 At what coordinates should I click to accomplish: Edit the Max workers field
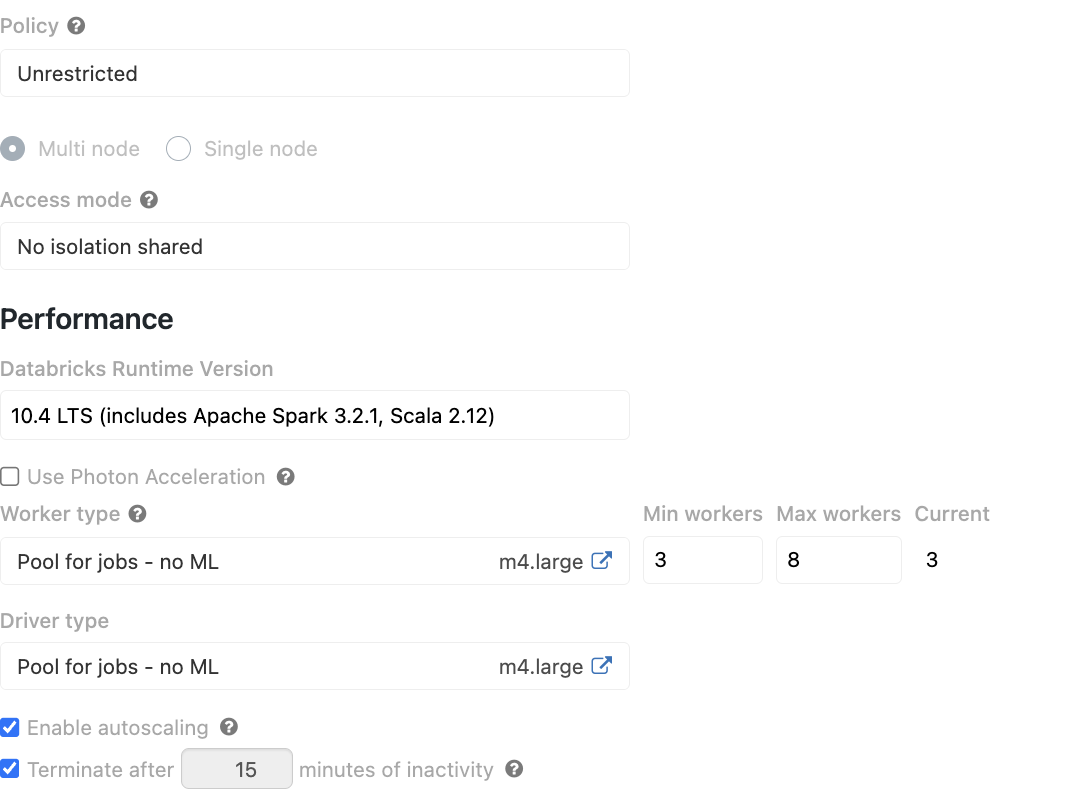[x=838, y=560]
